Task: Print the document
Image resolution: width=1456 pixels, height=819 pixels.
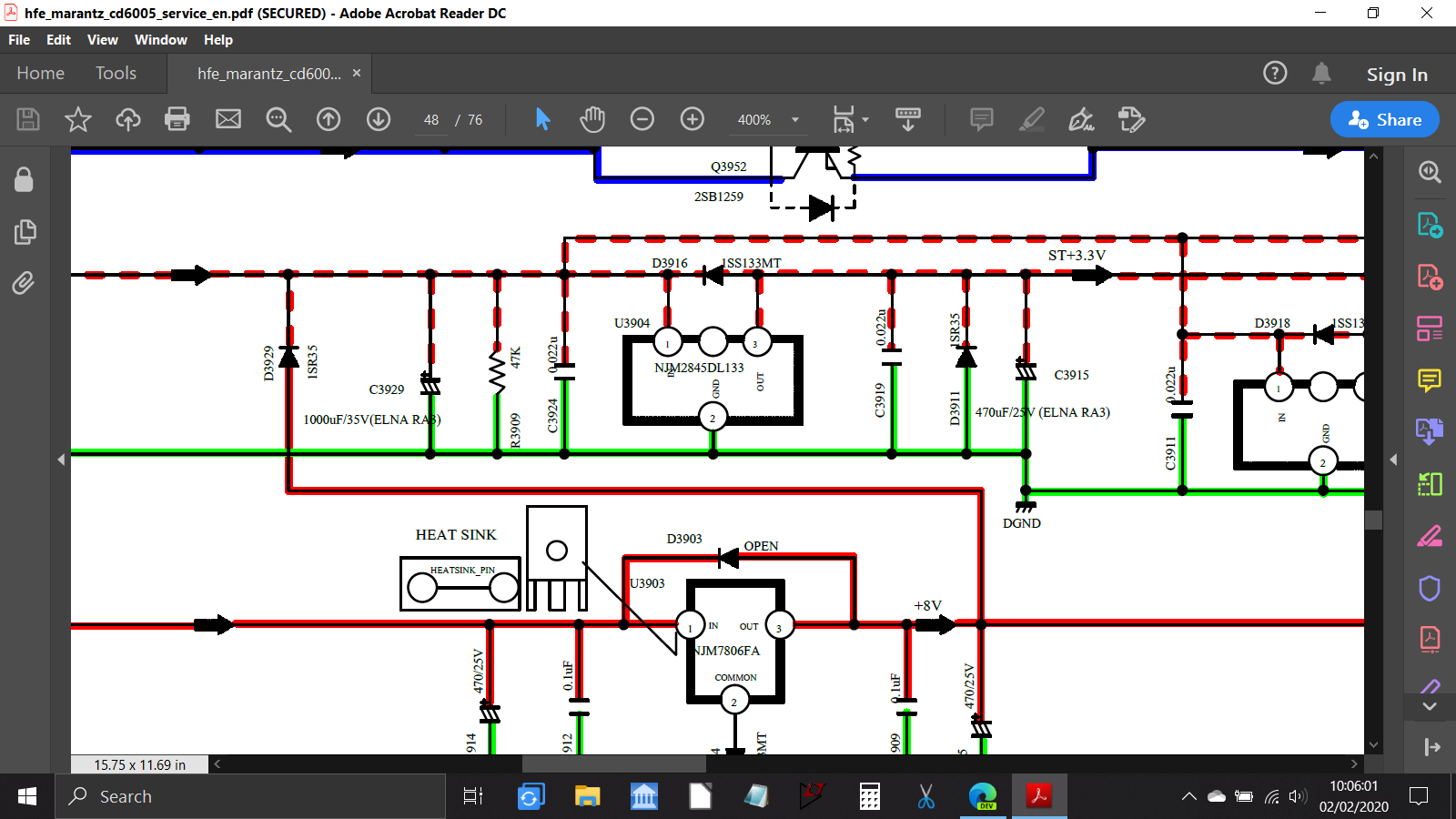Action: (x=177, y=119)
